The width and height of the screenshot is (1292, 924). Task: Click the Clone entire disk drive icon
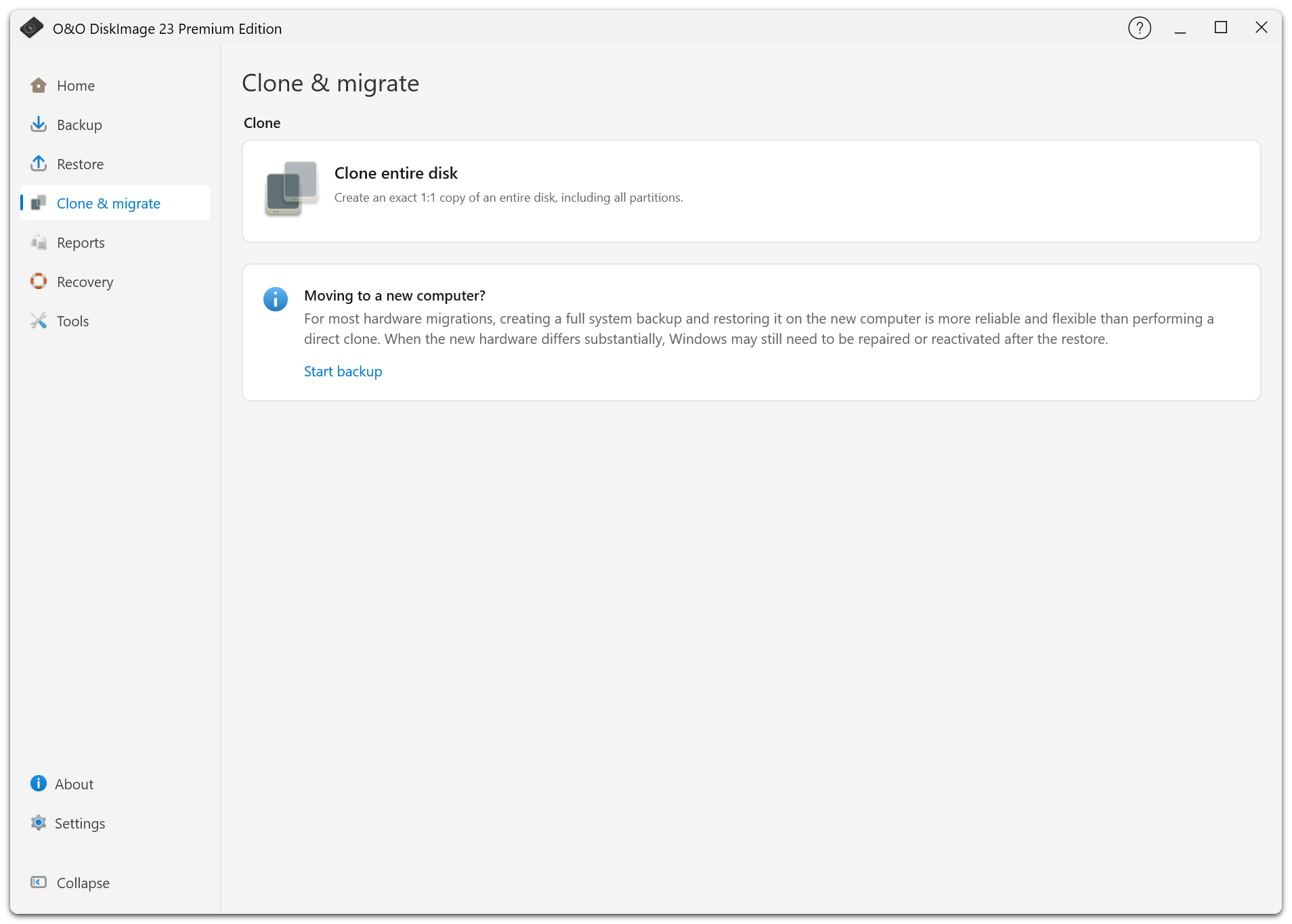click(x=291, y=189)
